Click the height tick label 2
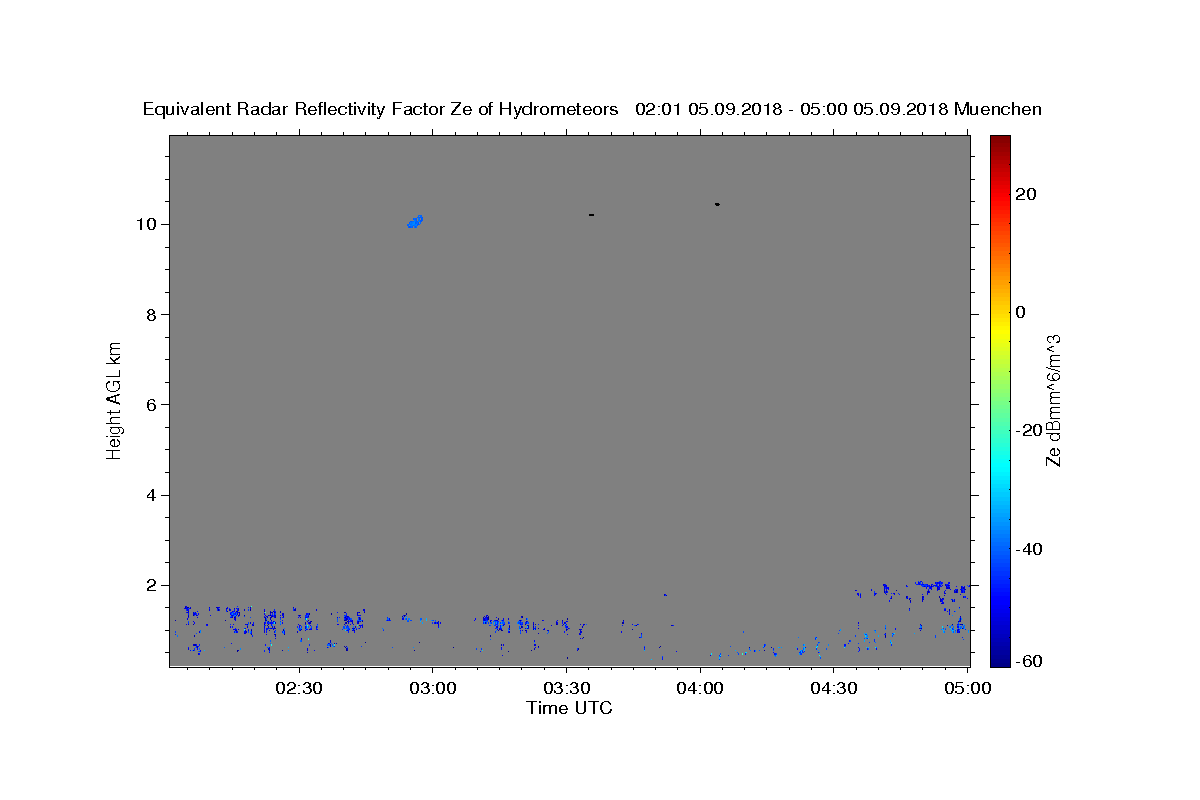The image size is (1200, 800). tap(153, 585)
